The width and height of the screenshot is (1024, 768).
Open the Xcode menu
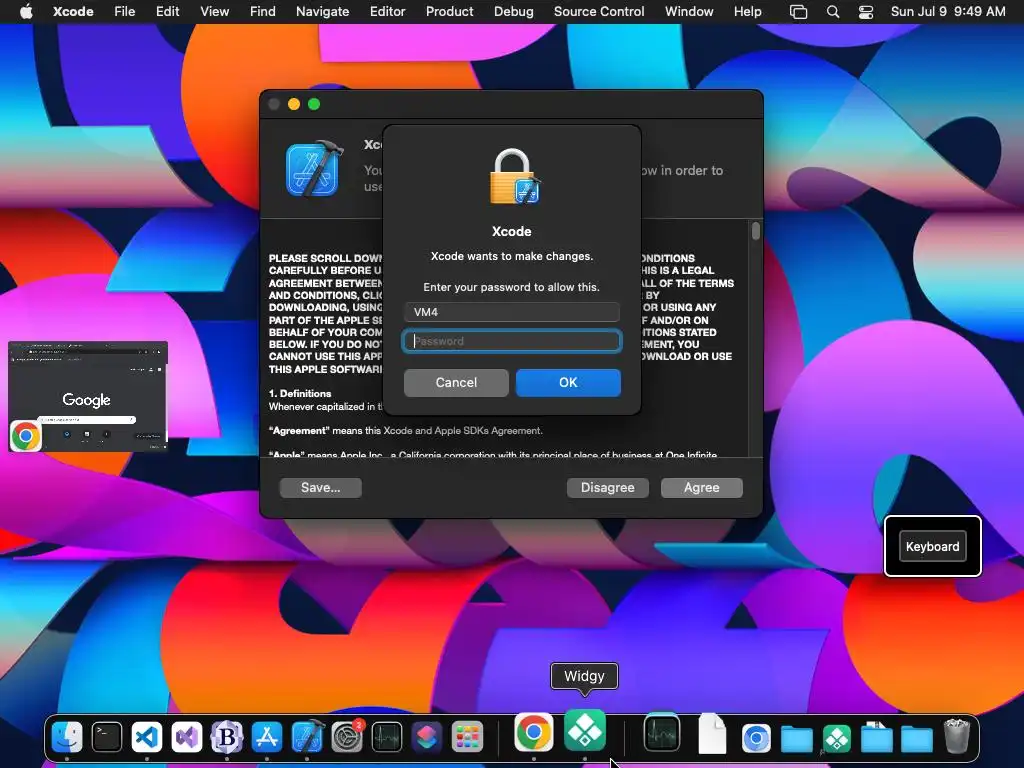(x=73, y=11)
